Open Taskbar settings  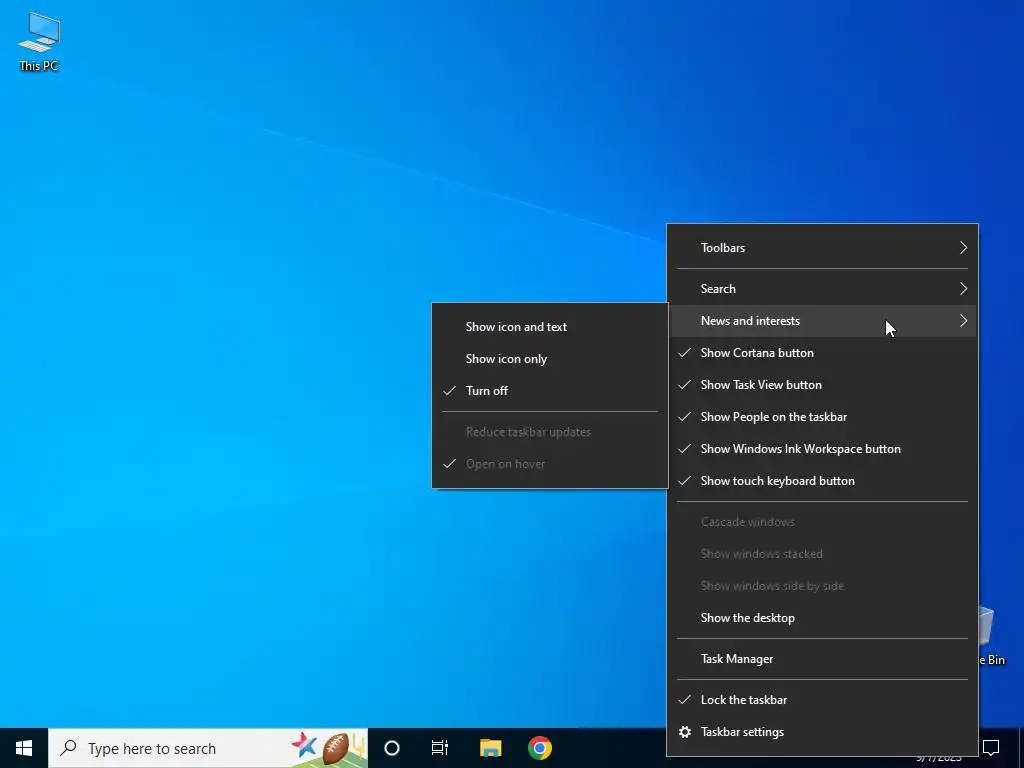[x=822, y=731]
